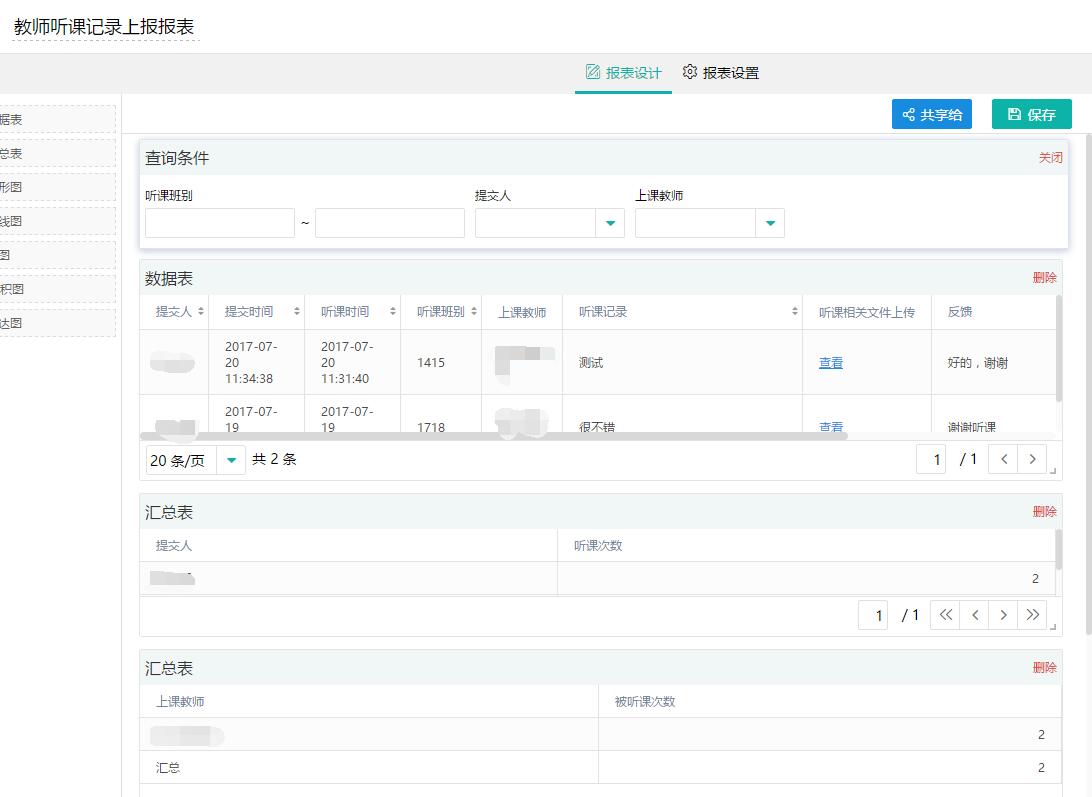The image size is (1092, 797).
Task: Switch to the 报表设计 tab
Action: (622, 72)
